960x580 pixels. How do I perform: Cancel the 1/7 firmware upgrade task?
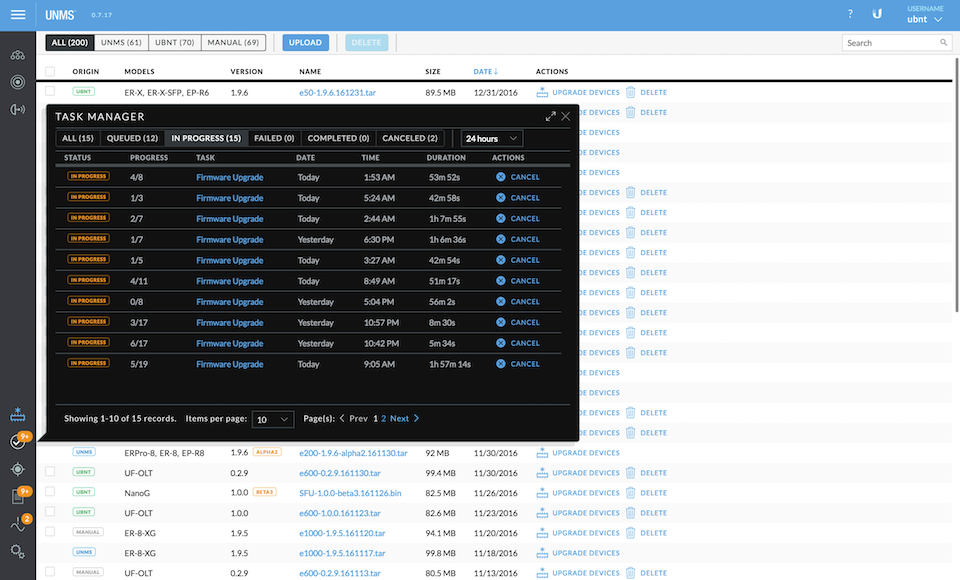pyautogui.click(x=518, y=239)
